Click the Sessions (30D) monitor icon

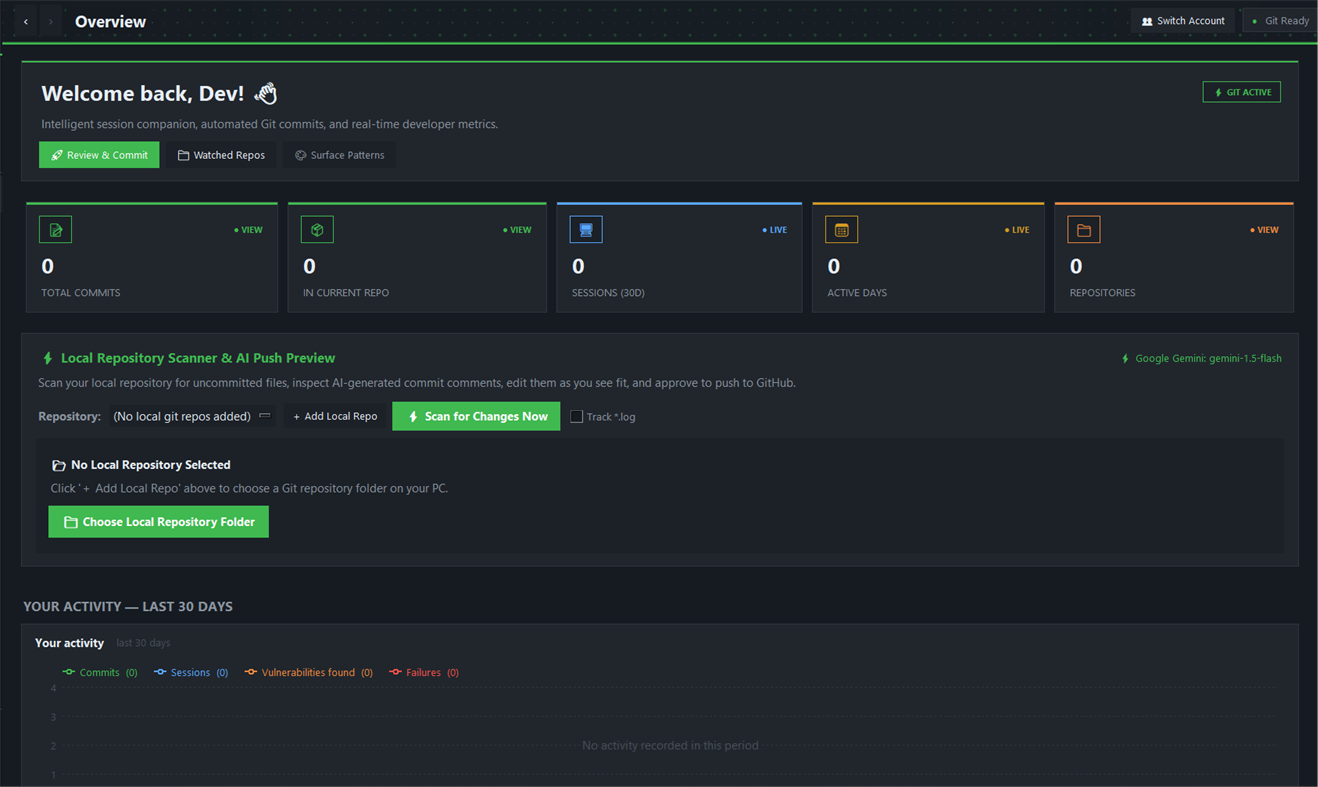[586, 230]
